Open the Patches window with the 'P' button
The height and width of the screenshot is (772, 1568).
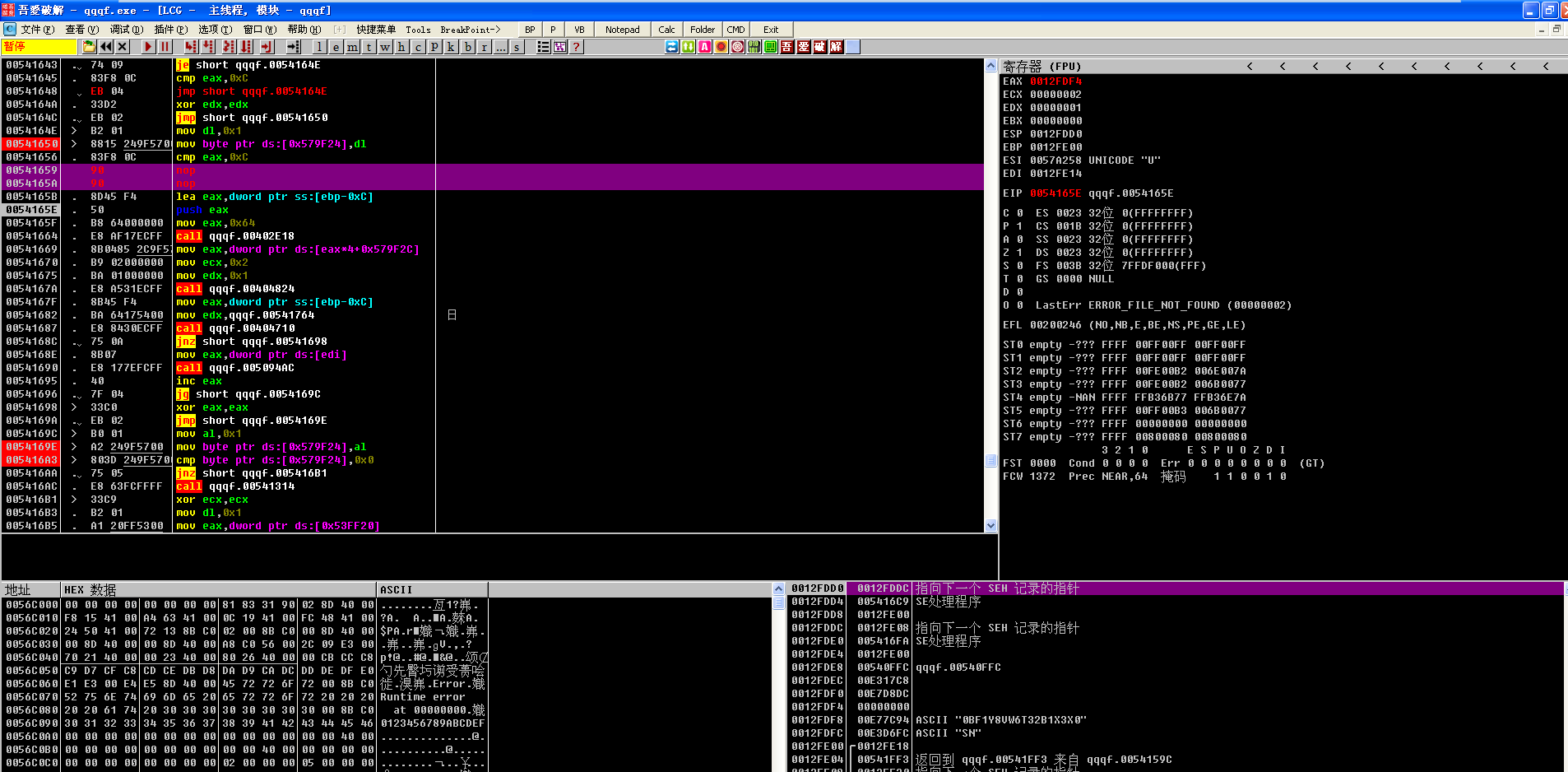coord(434,47)
